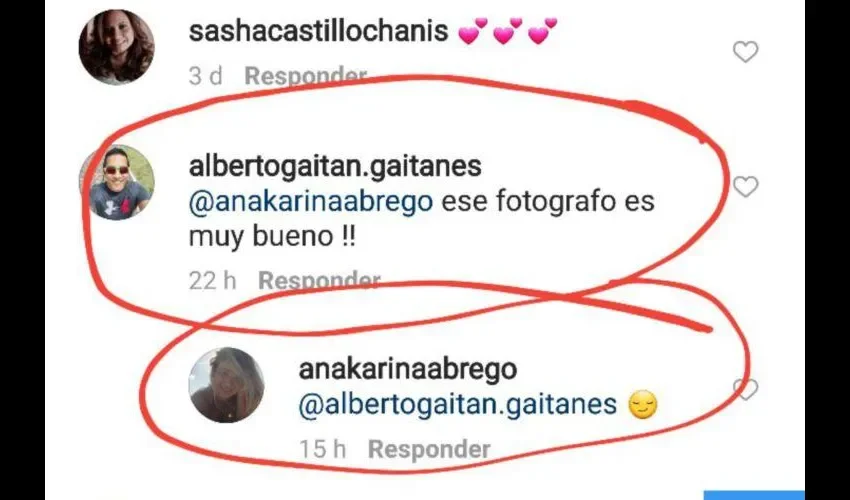Visit the sashacastillochanis username in bold

coord(318,31)
